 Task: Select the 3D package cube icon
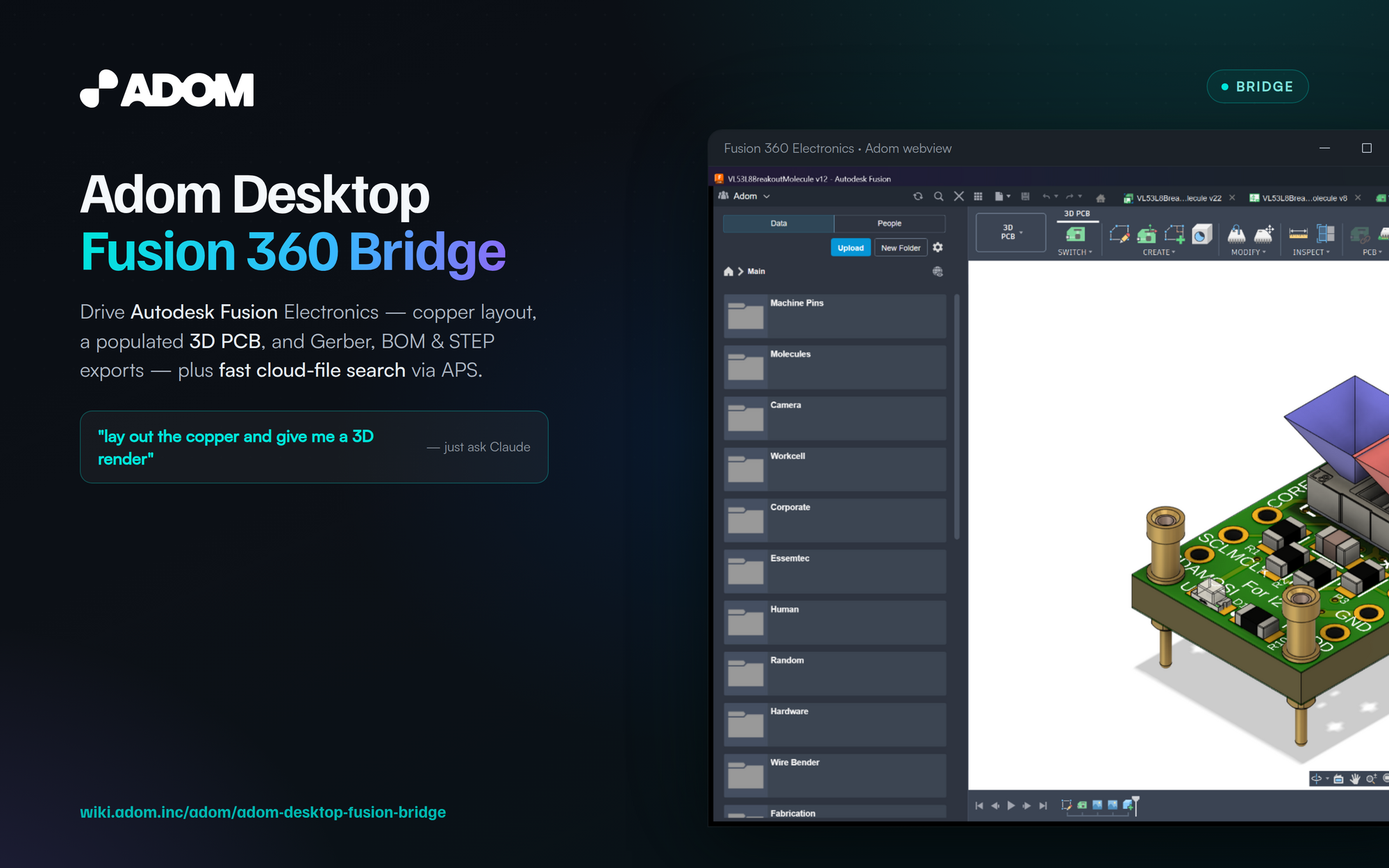(1202, 234)
